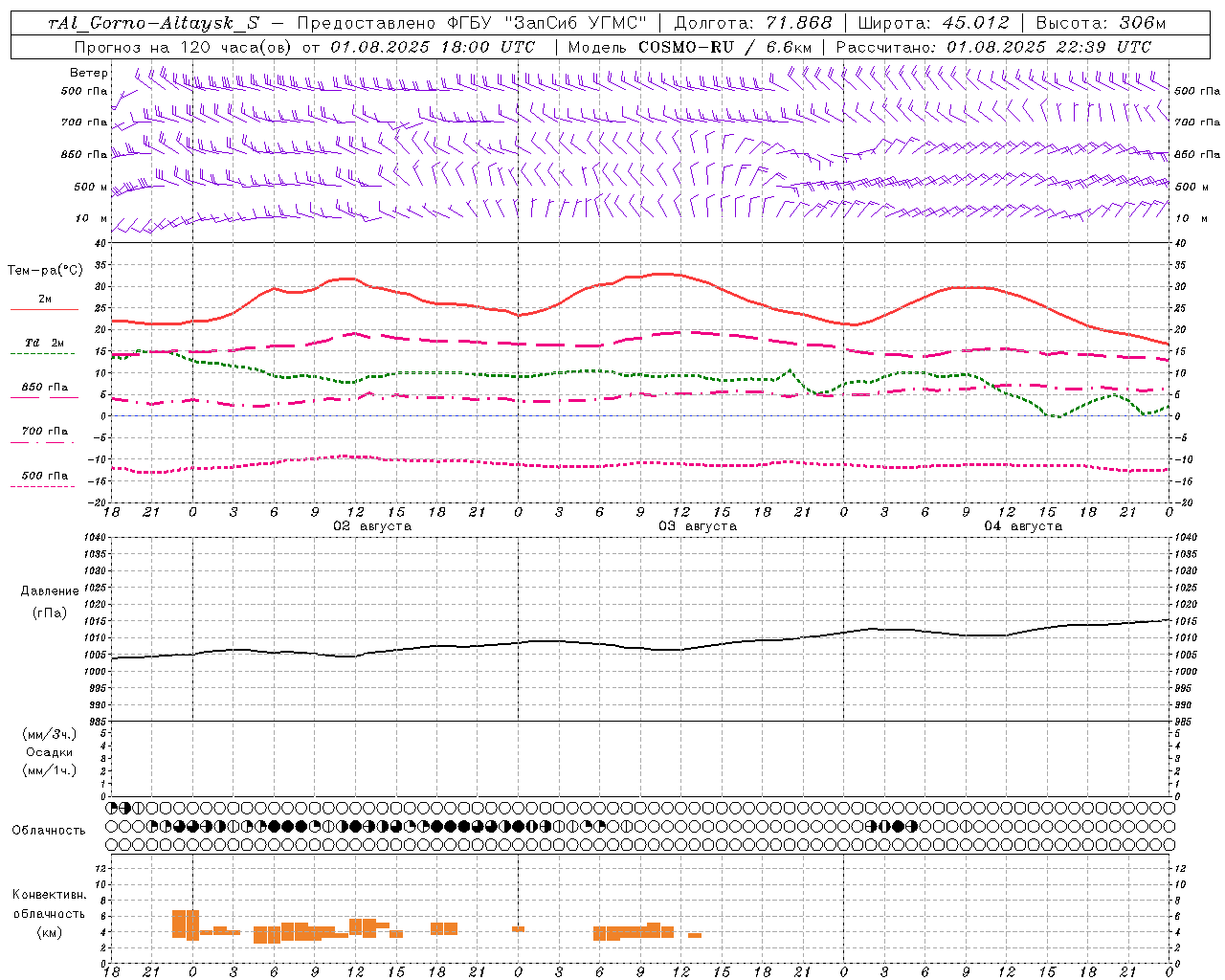Click the station title rAl_Gorno-Altaysk_S
Viewport: 1225px width, 980px height.
[153, 23]
